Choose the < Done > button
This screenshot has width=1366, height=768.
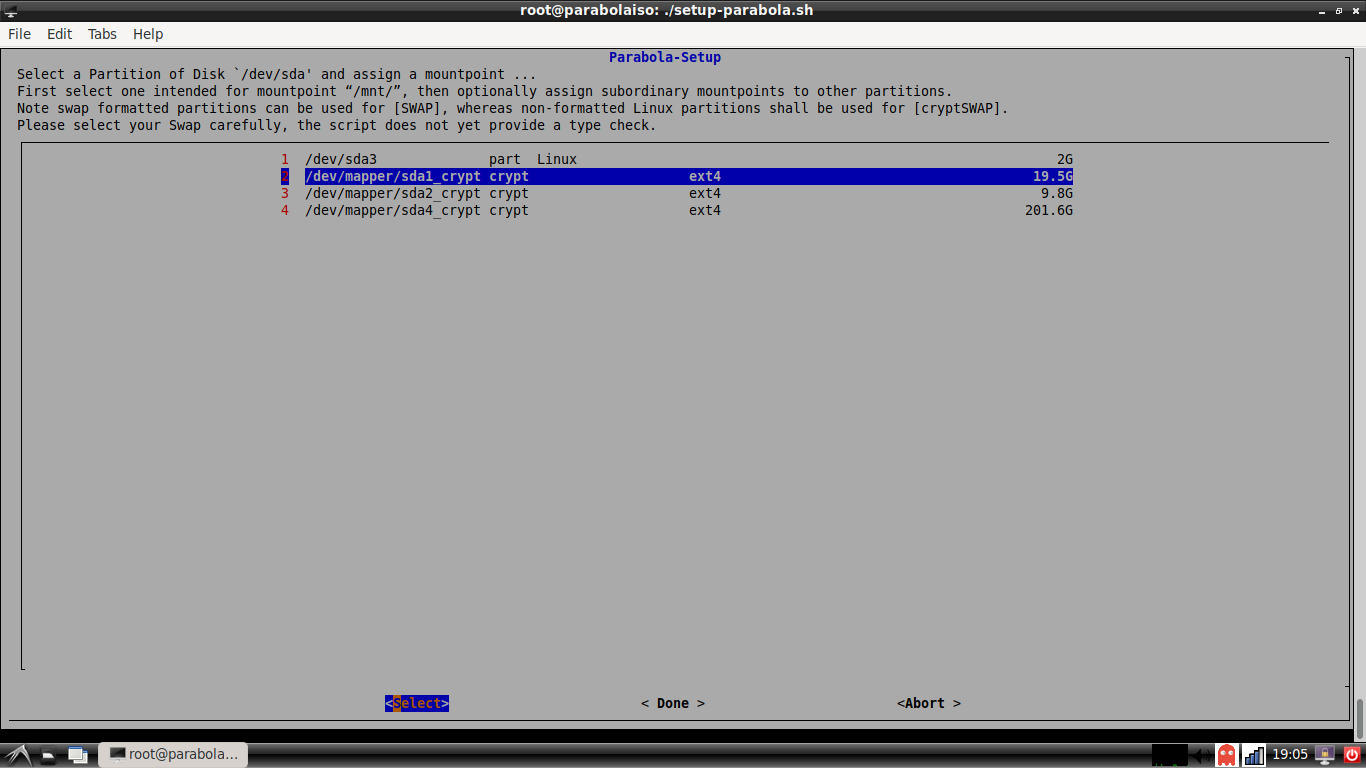tap(673, 703)
